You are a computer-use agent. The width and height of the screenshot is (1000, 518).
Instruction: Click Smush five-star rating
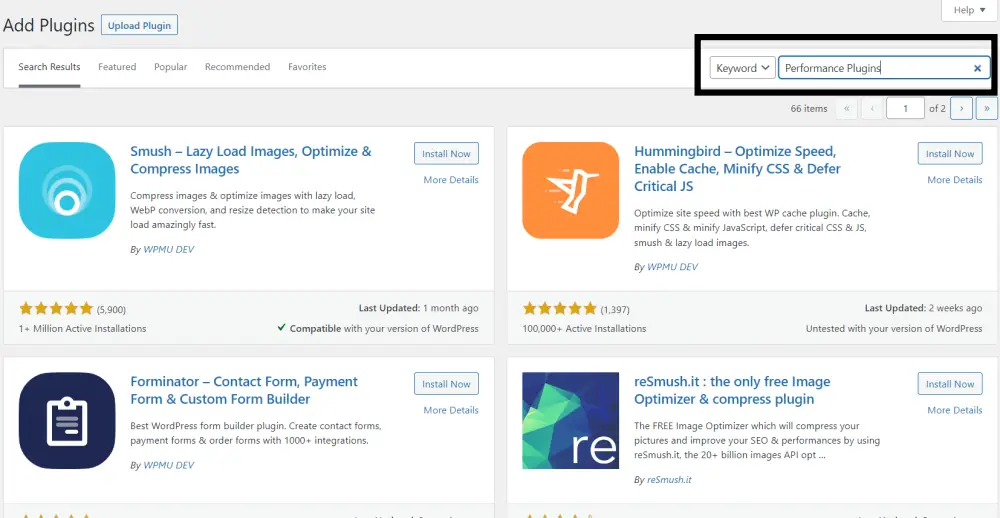click(56, 309)
